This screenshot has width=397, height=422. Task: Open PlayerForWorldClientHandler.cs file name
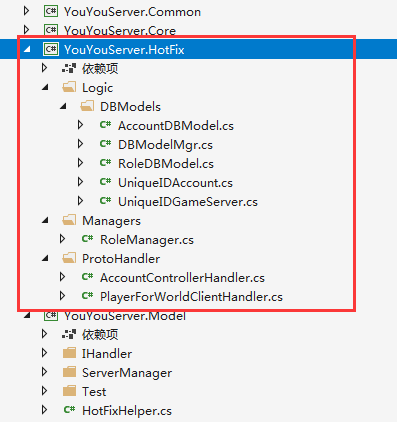coord(191,297)
